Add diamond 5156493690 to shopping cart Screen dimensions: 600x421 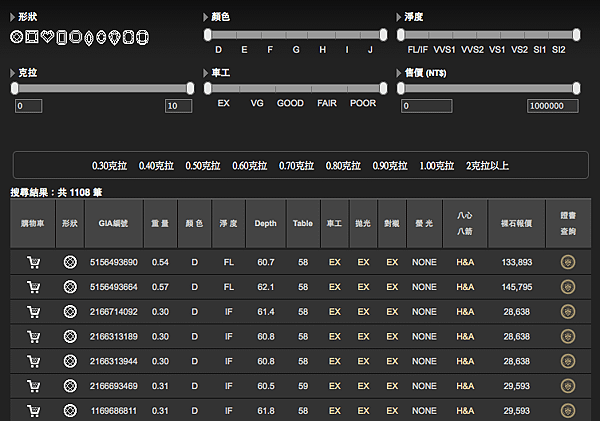[x=33, y=262]
